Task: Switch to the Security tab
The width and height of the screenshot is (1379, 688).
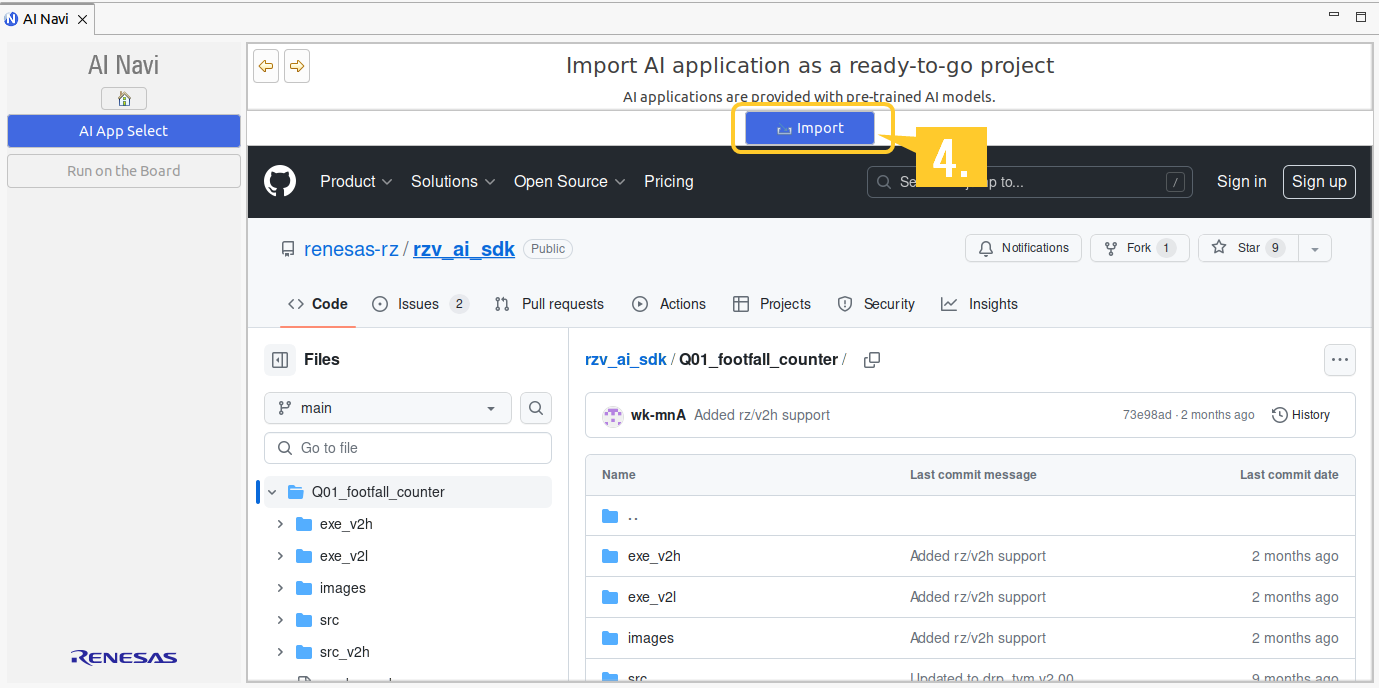Action: [x=876, y=304]
